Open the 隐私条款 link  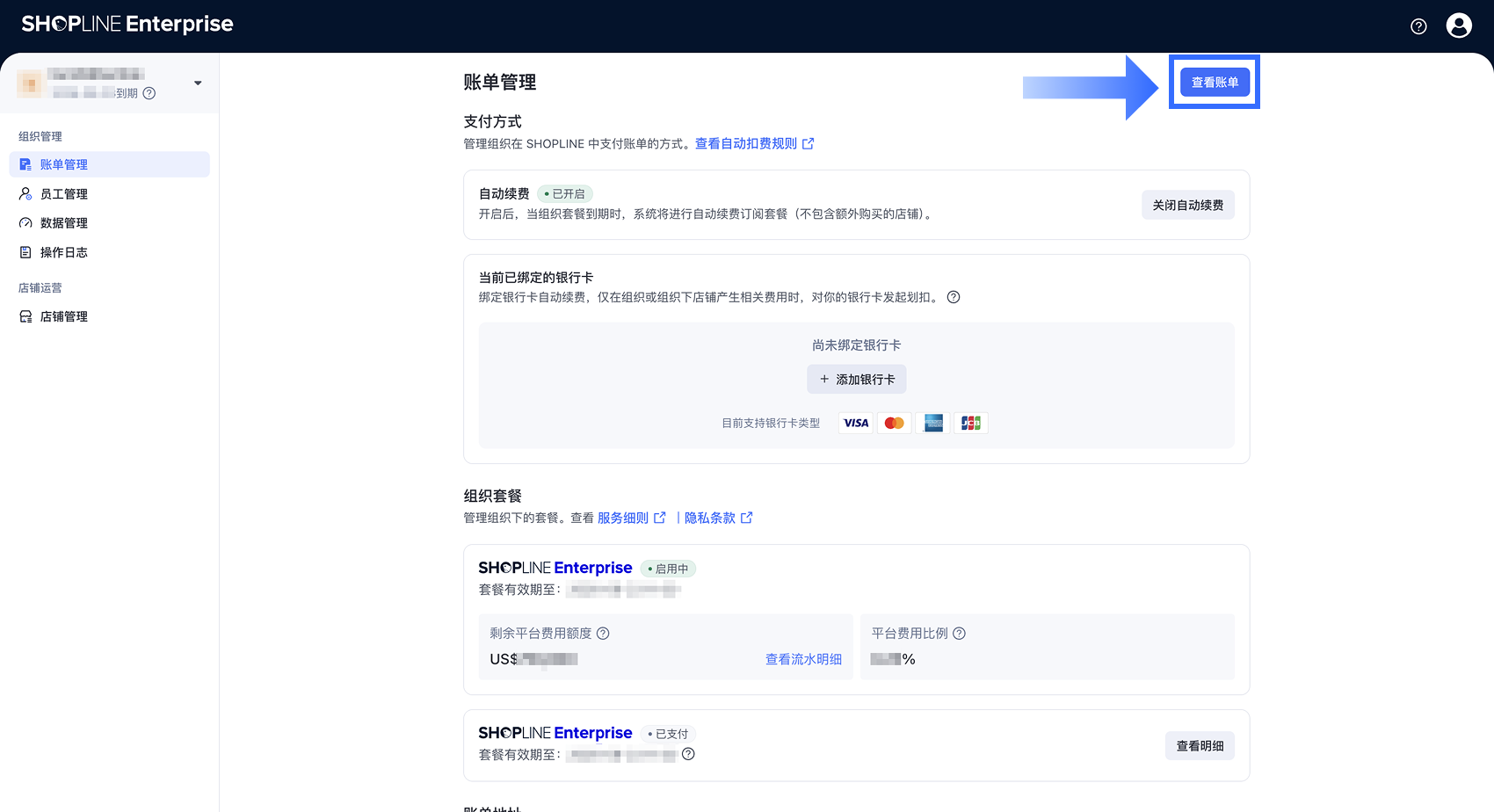point(718,518)
